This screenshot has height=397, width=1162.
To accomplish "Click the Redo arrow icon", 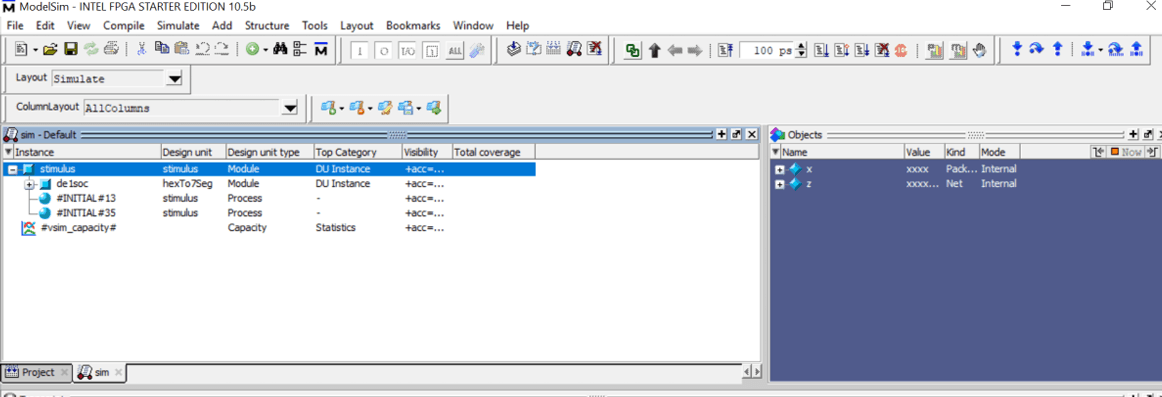I will (x=221, y=50).
